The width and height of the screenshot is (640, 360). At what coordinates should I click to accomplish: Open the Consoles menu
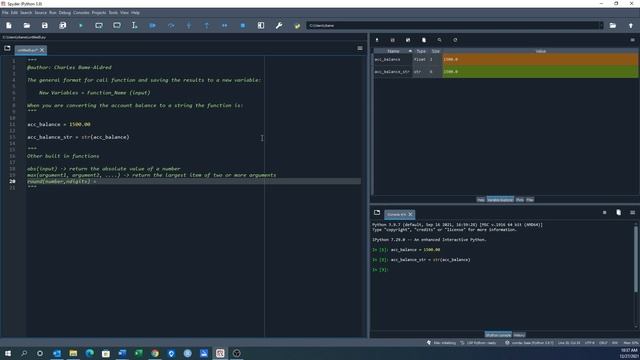click(81, 13)
